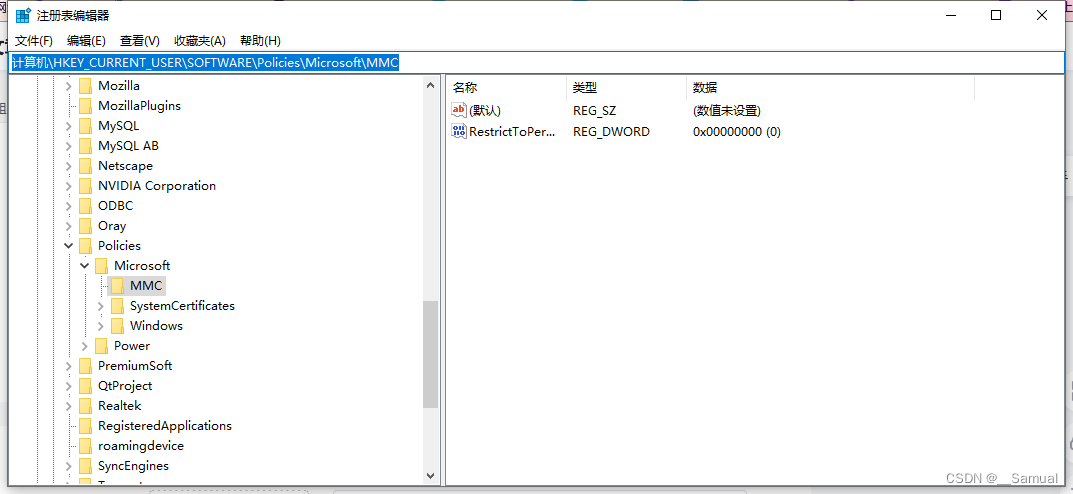The height and width of the screenshot is (494, 1073).
Task: Select the roamingdevice key label
Action: [x=141, y=446]
